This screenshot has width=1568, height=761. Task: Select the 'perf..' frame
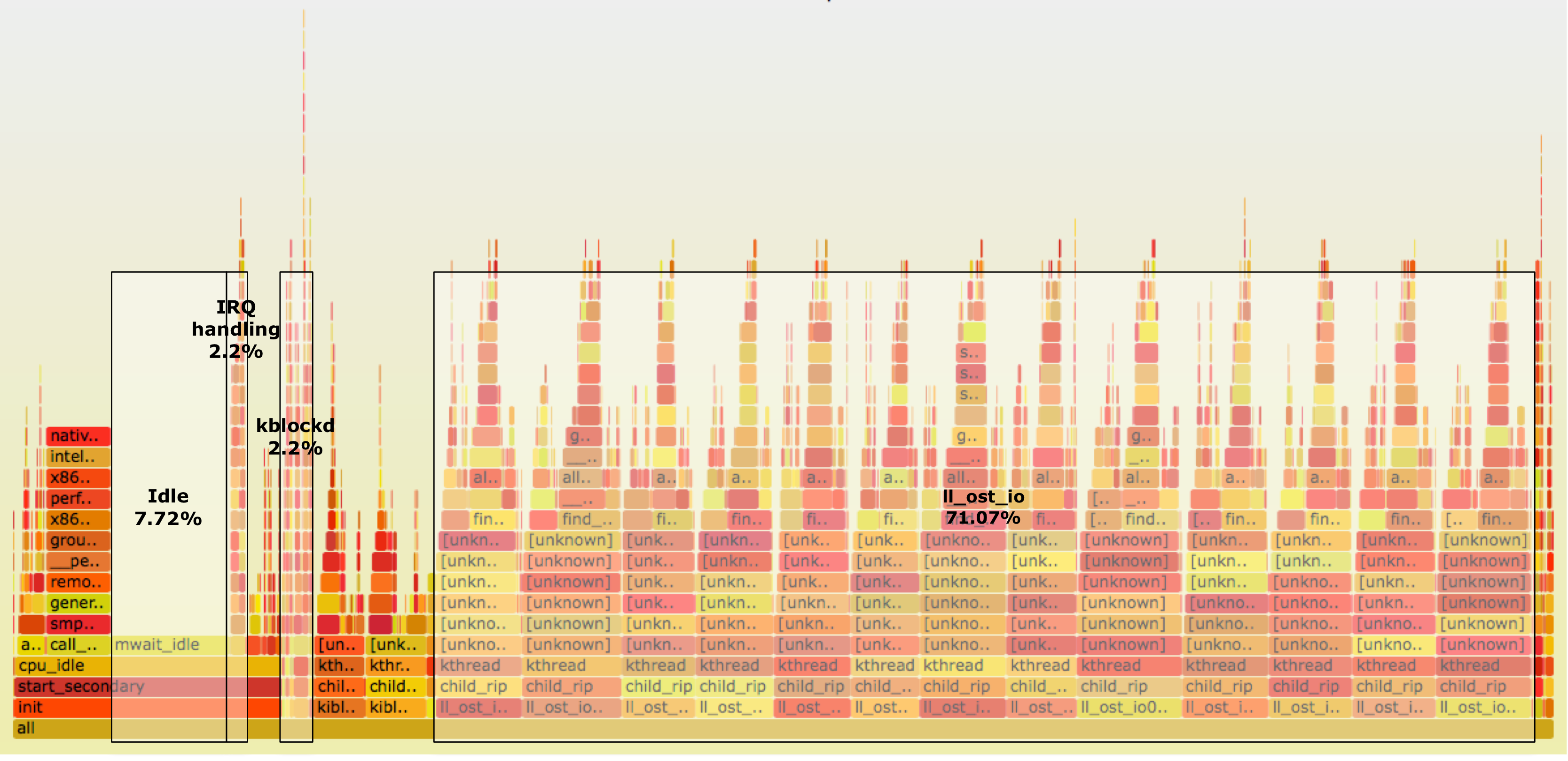pyautogui.click(x=78, y=499)
